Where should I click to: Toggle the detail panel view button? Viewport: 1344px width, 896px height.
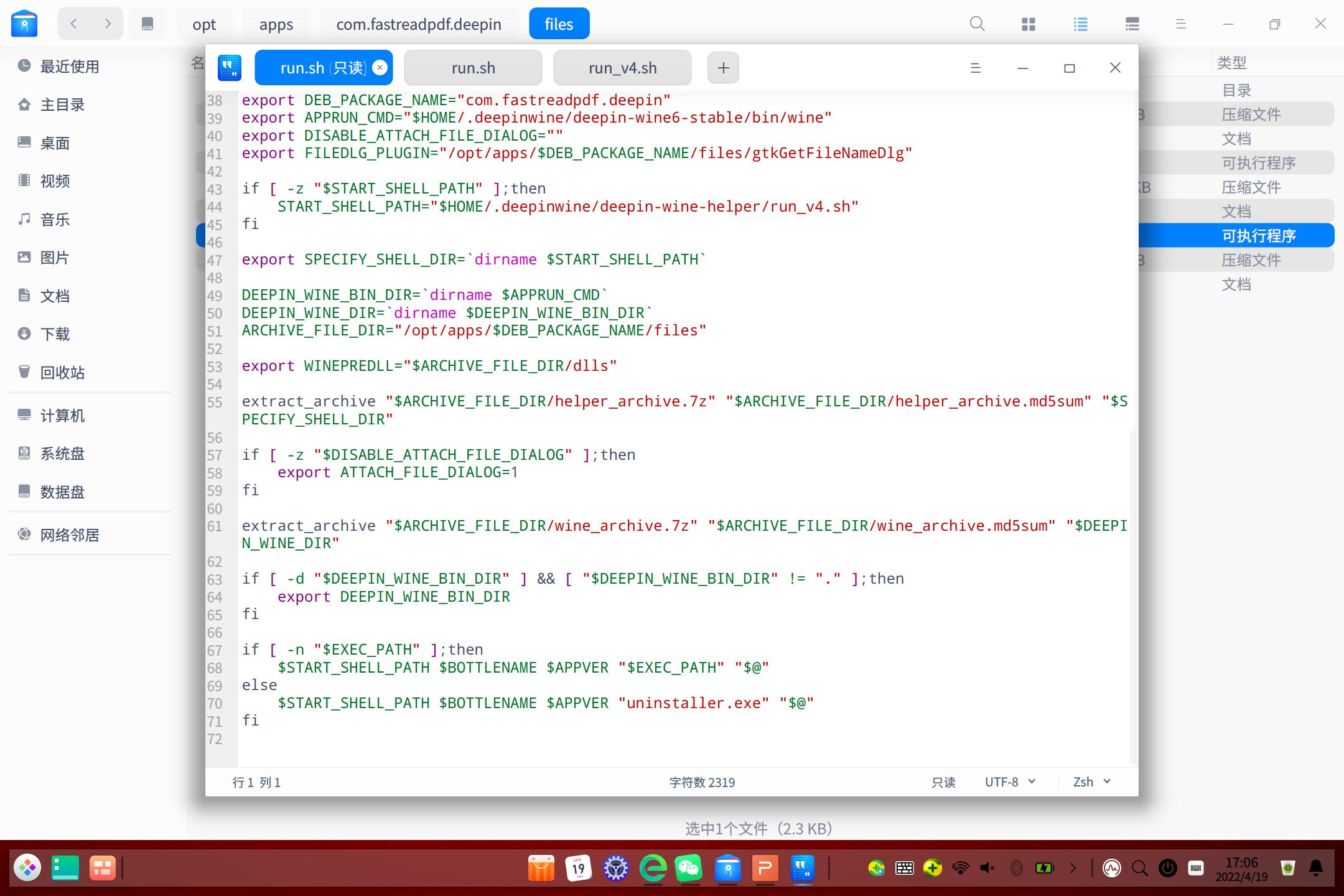1132,24
